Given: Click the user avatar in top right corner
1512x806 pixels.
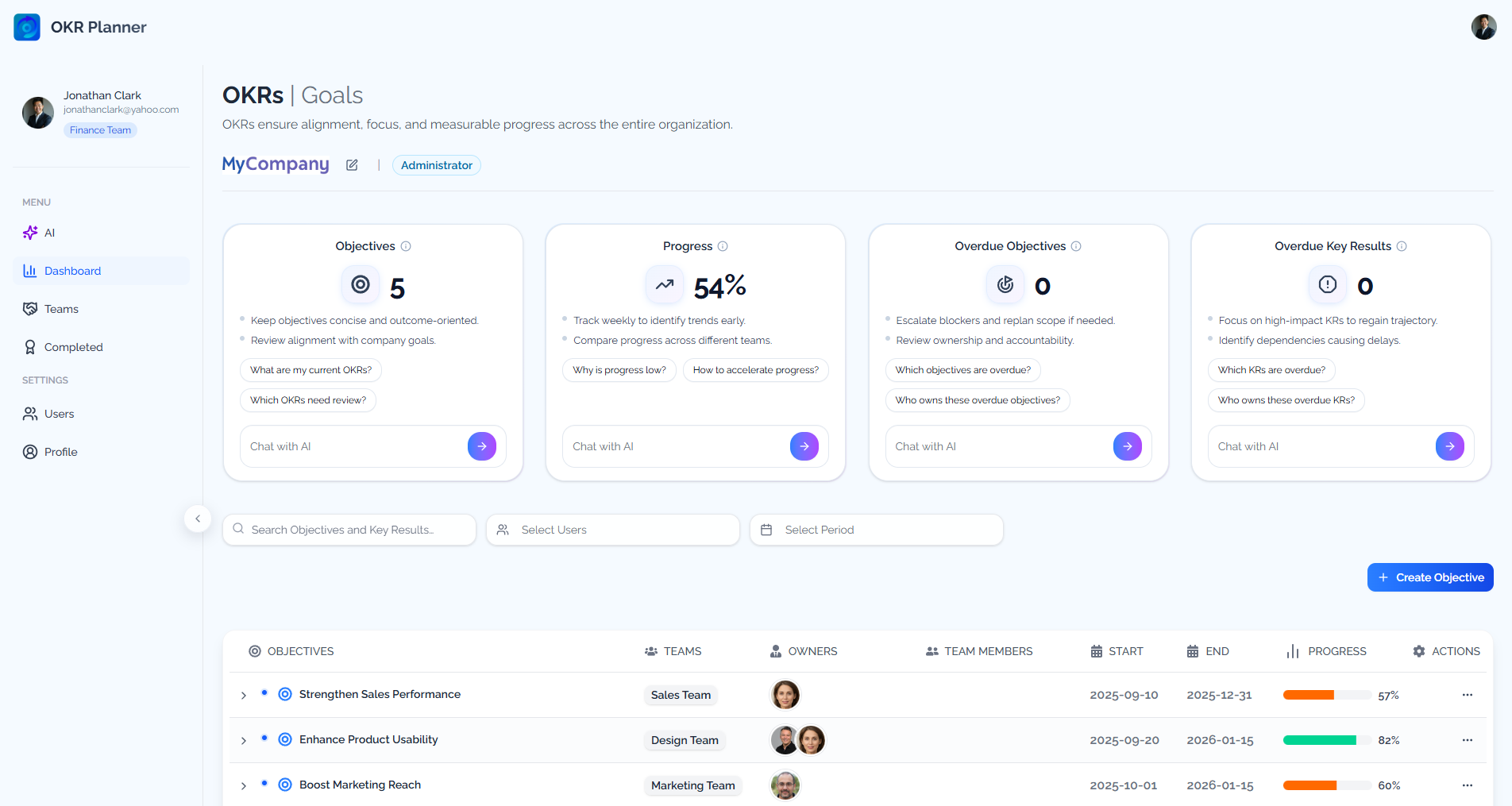Looking at the screenshot, I should pos(1483,27).
